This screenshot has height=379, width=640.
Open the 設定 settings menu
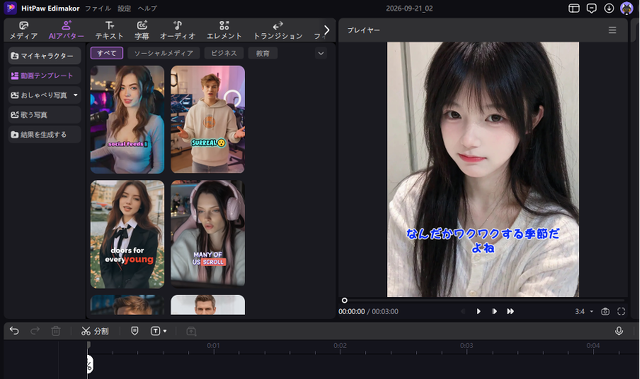click(x=124, y=8)
